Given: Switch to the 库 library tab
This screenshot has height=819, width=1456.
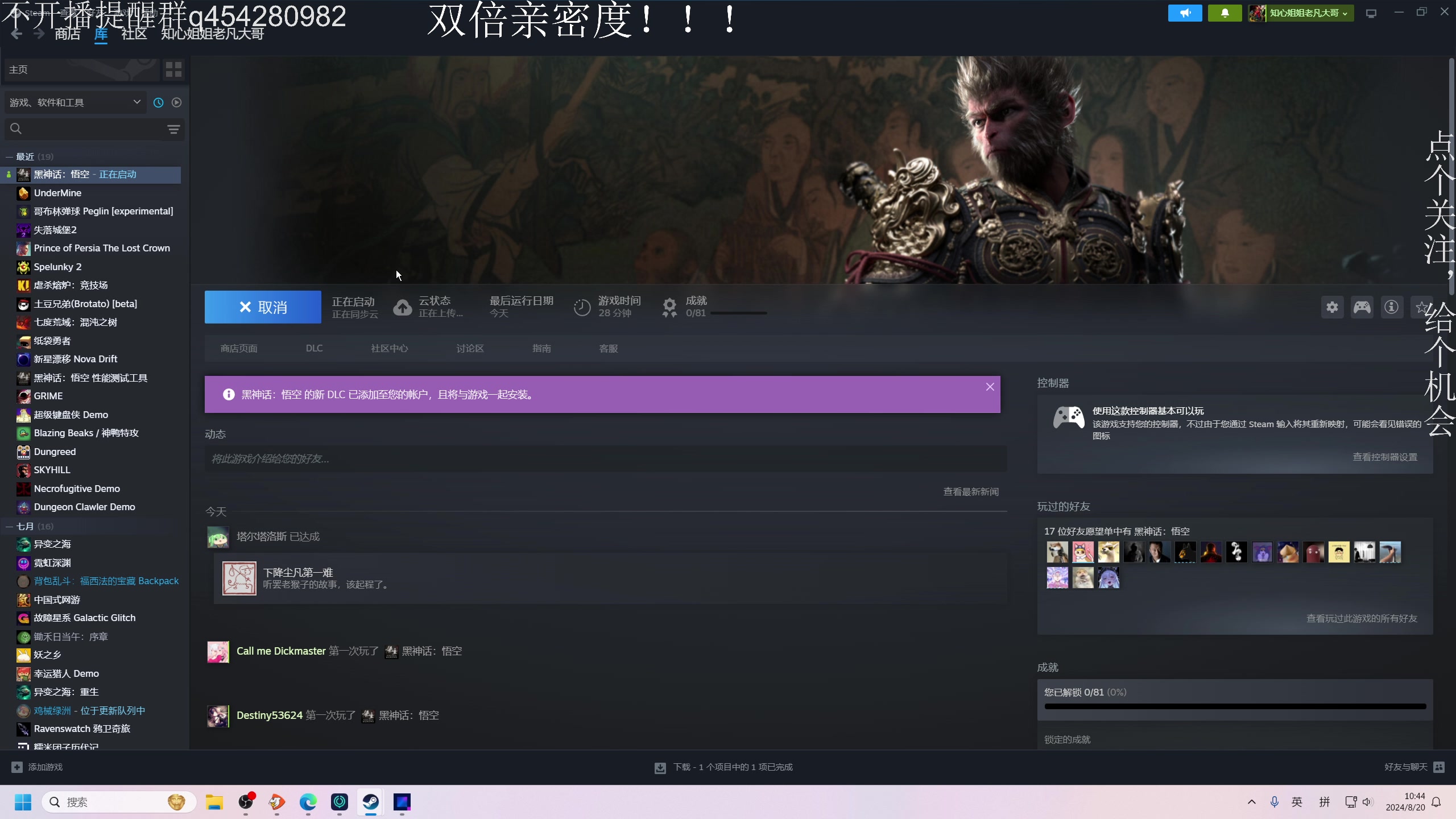Looking at the screenshot, I should point(101,34).
